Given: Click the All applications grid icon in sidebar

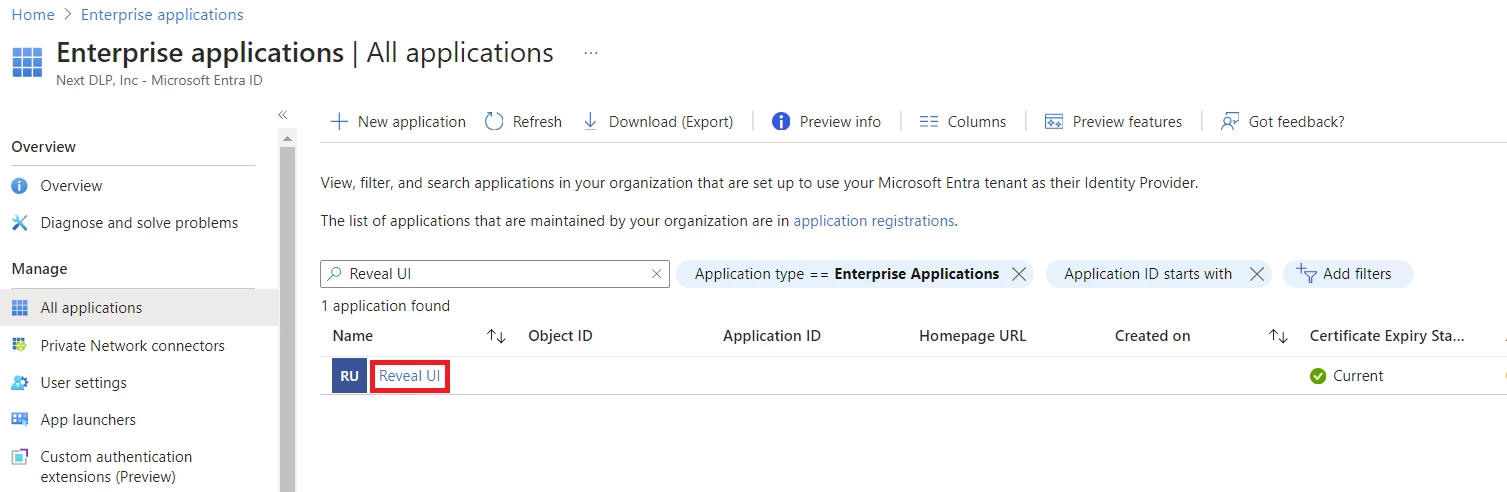Looking at the screenshot, I should click(x=20, y=308).
